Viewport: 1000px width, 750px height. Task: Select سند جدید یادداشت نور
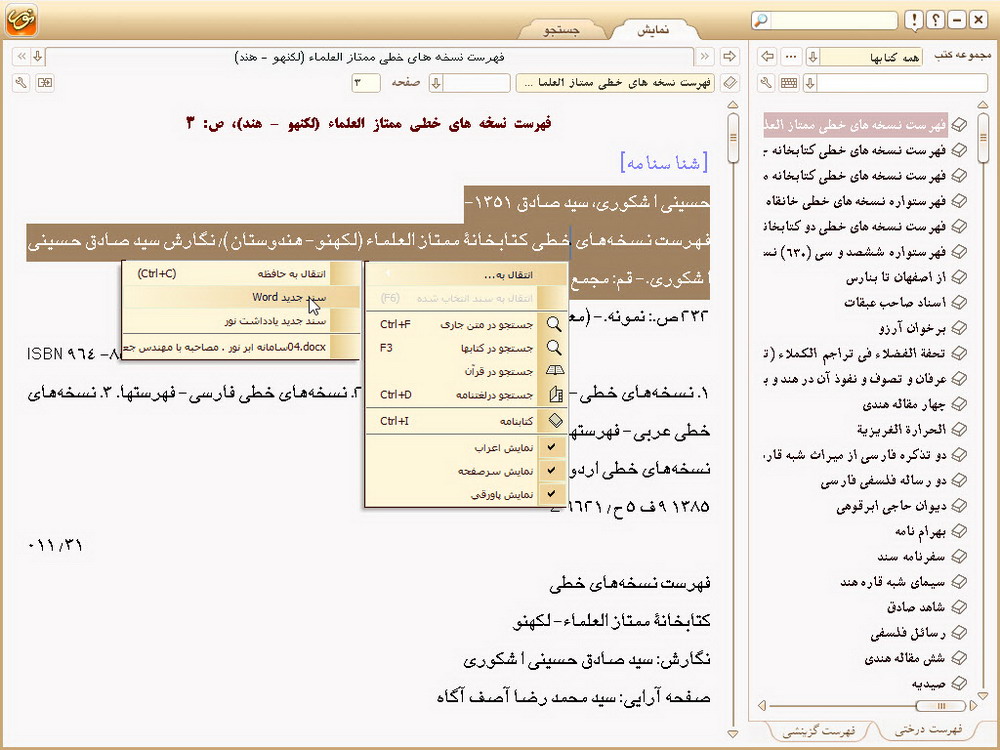click(x=241, y=321)
